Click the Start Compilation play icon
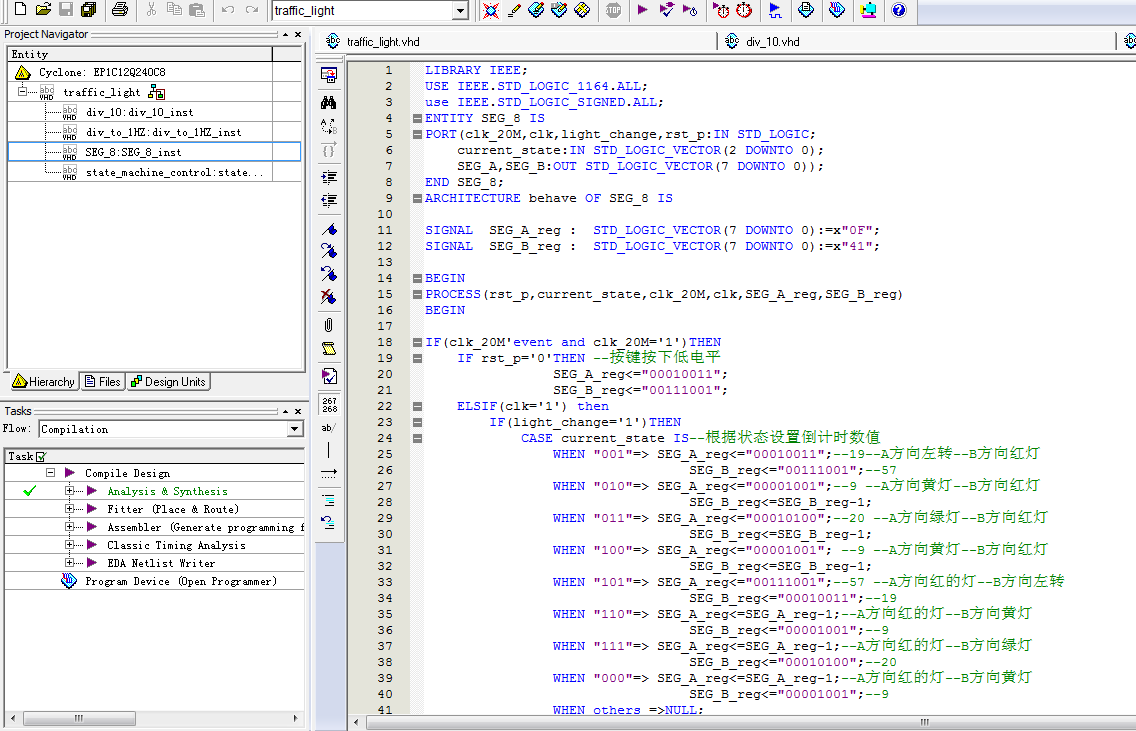The width and height of the screenshot is (1136, 731). pos(643,10)
